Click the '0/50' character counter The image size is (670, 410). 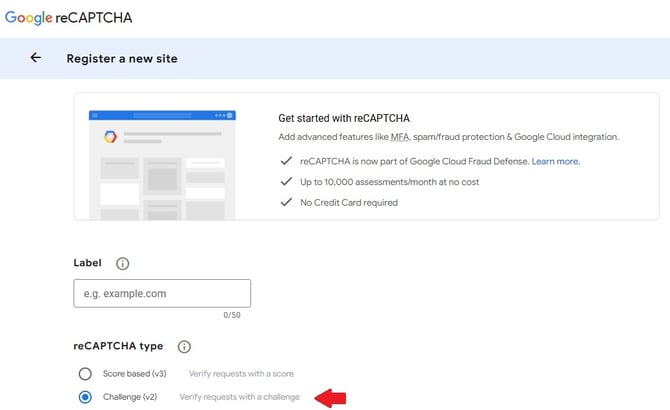coord(232,315)
